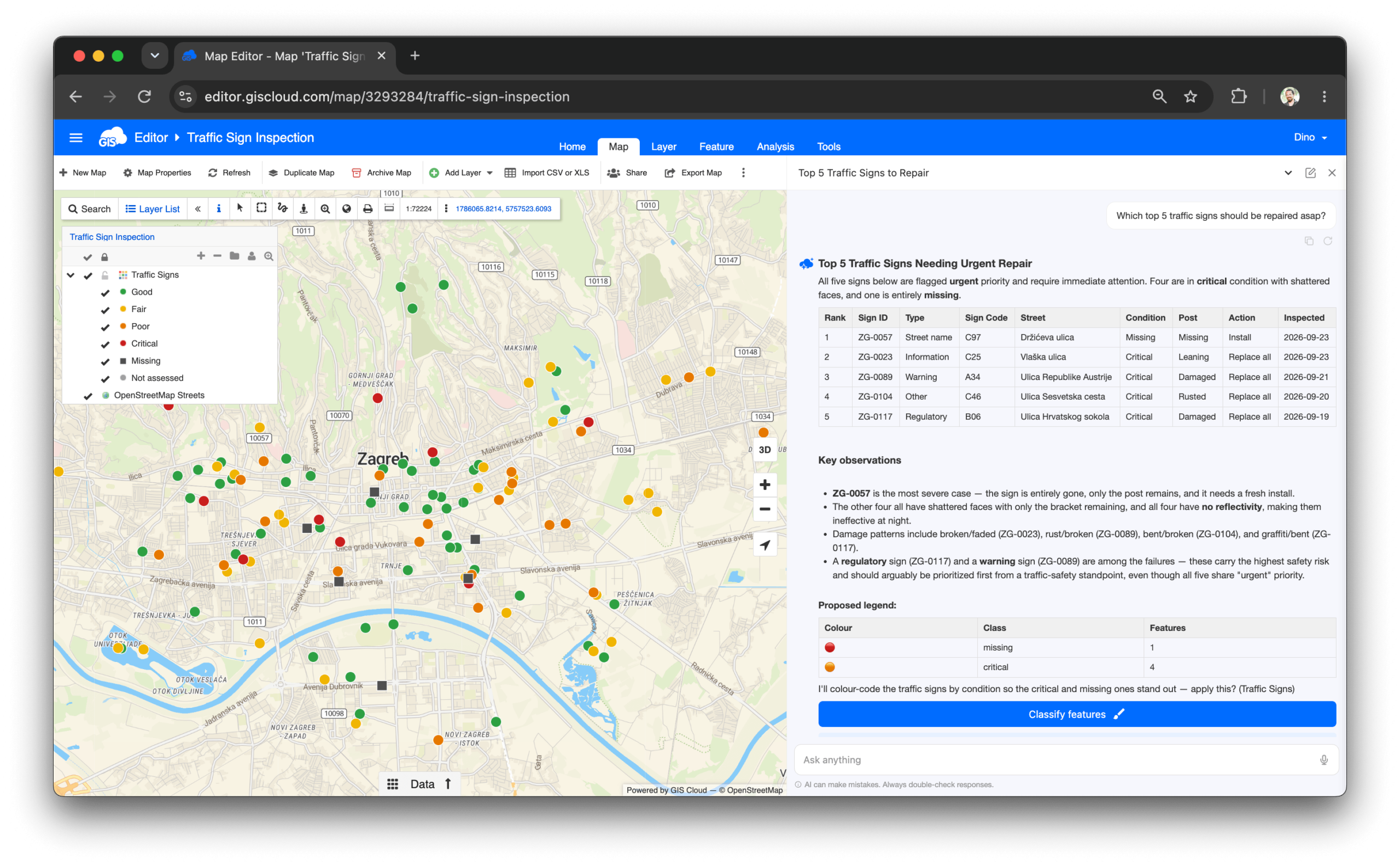1400x867 pixels.
Task: Click the Classify features button
Action: pyautogui.click(x=1077, y=714)
